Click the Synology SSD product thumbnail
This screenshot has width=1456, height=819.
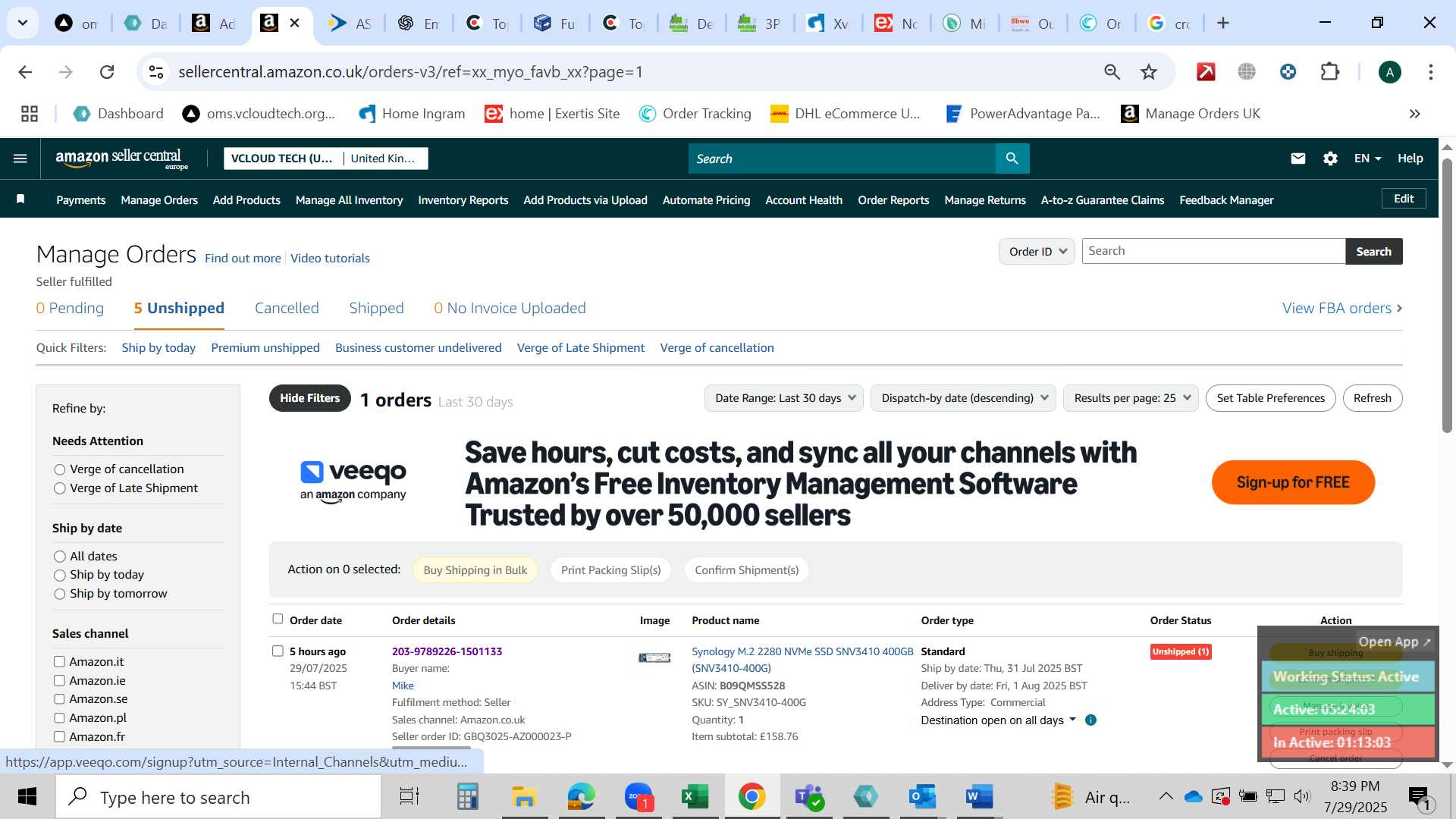654,657
